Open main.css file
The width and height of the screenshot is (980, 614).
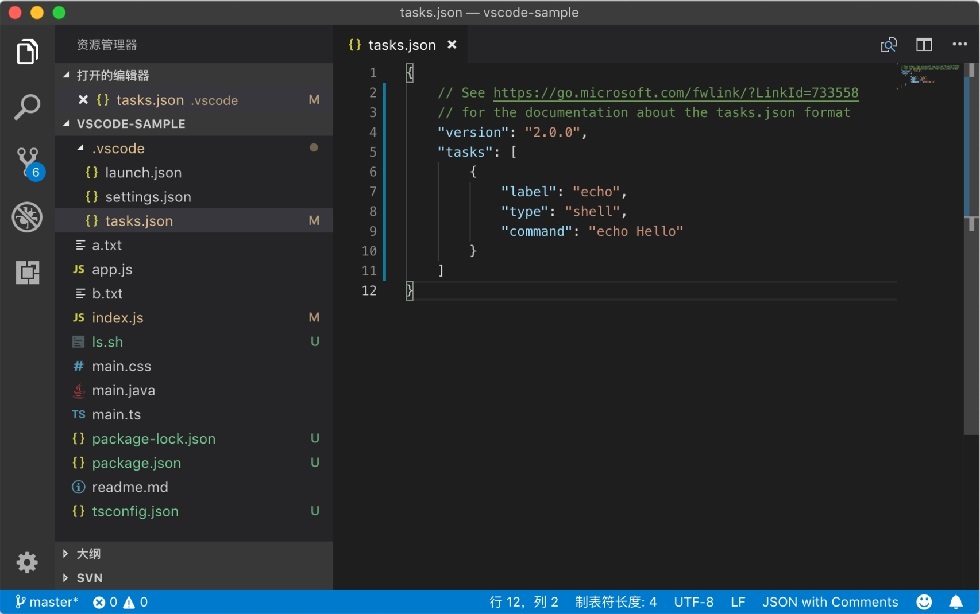[194, 366]
